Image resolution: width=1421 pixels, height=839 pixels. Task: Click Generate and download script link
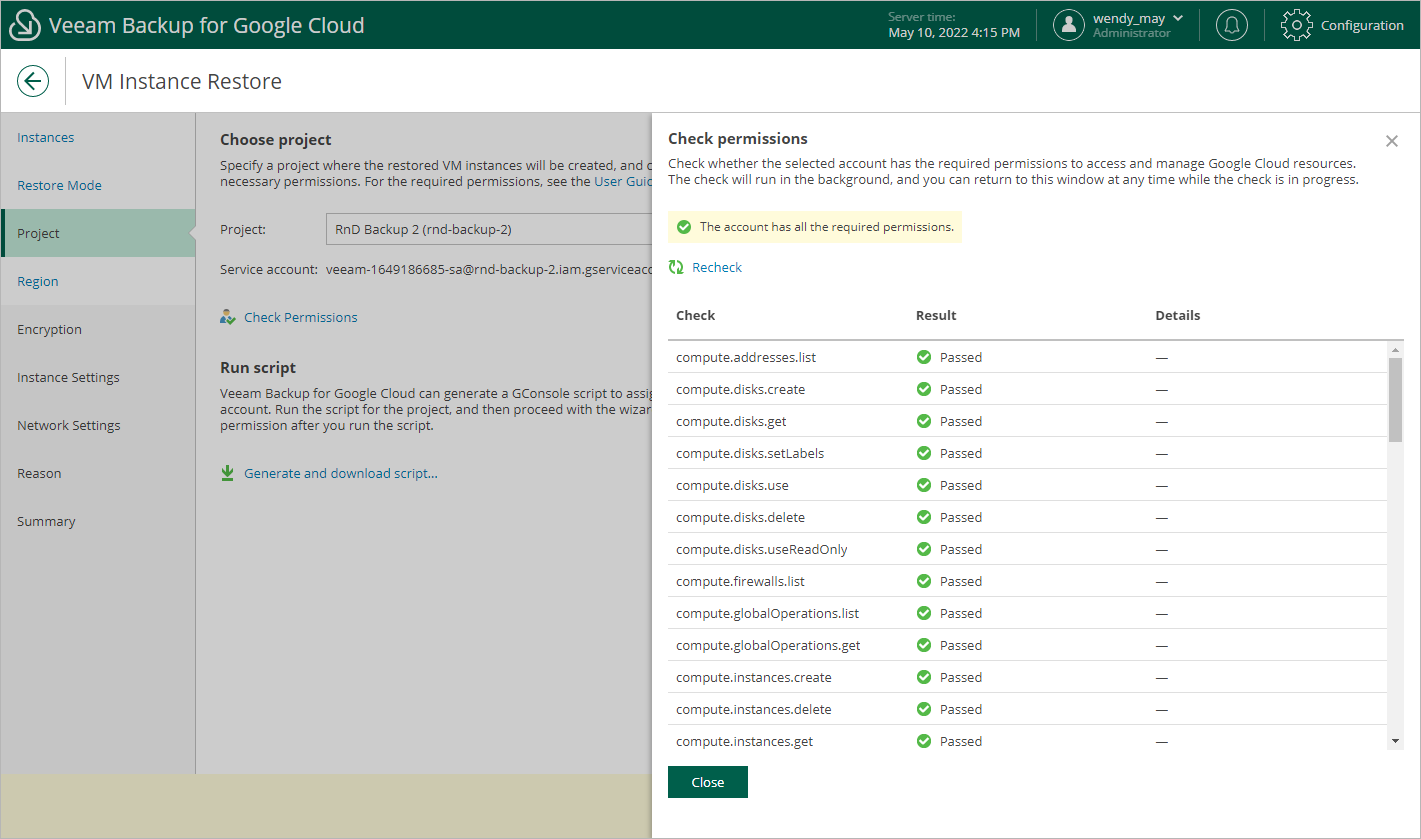point(341,473)
